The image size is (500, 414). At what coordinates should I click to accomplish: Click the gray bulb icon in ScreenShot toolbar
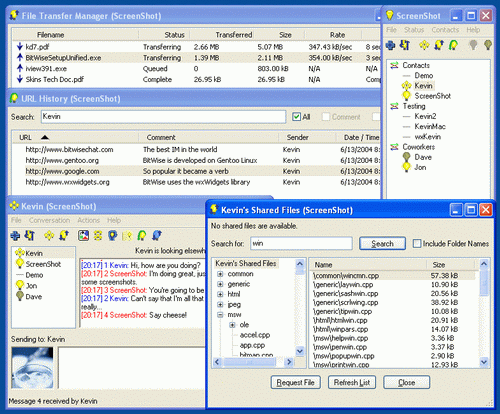473,45
